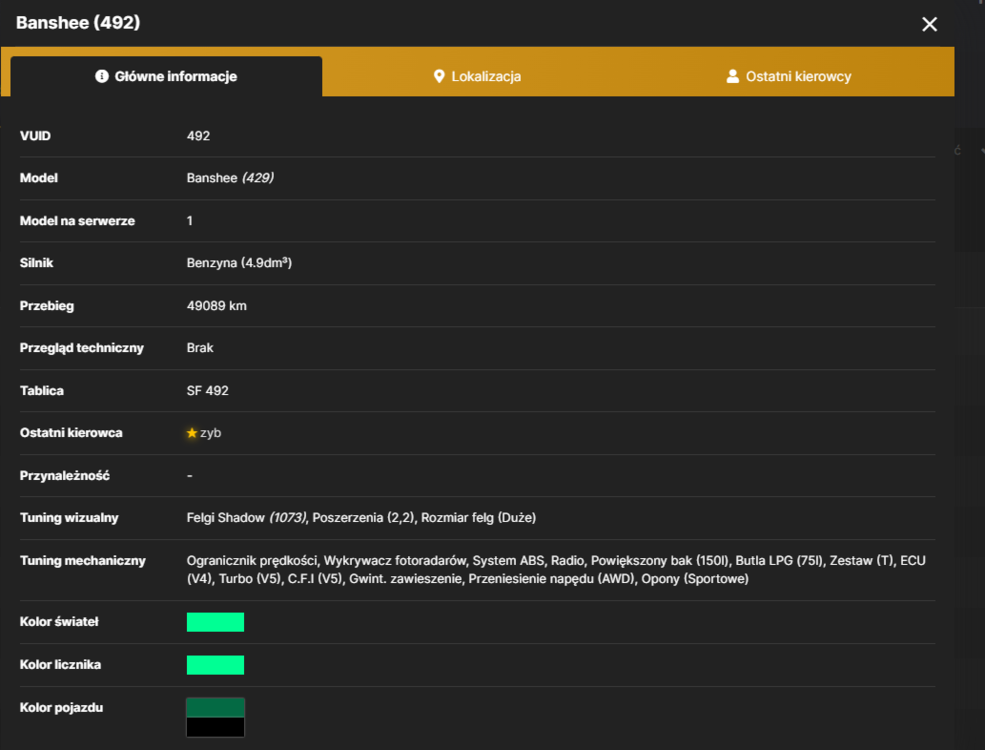This screenshot has width=985, height=750.
Task: Click the 'Kolor świateł' label
Action: coord(59,621)
